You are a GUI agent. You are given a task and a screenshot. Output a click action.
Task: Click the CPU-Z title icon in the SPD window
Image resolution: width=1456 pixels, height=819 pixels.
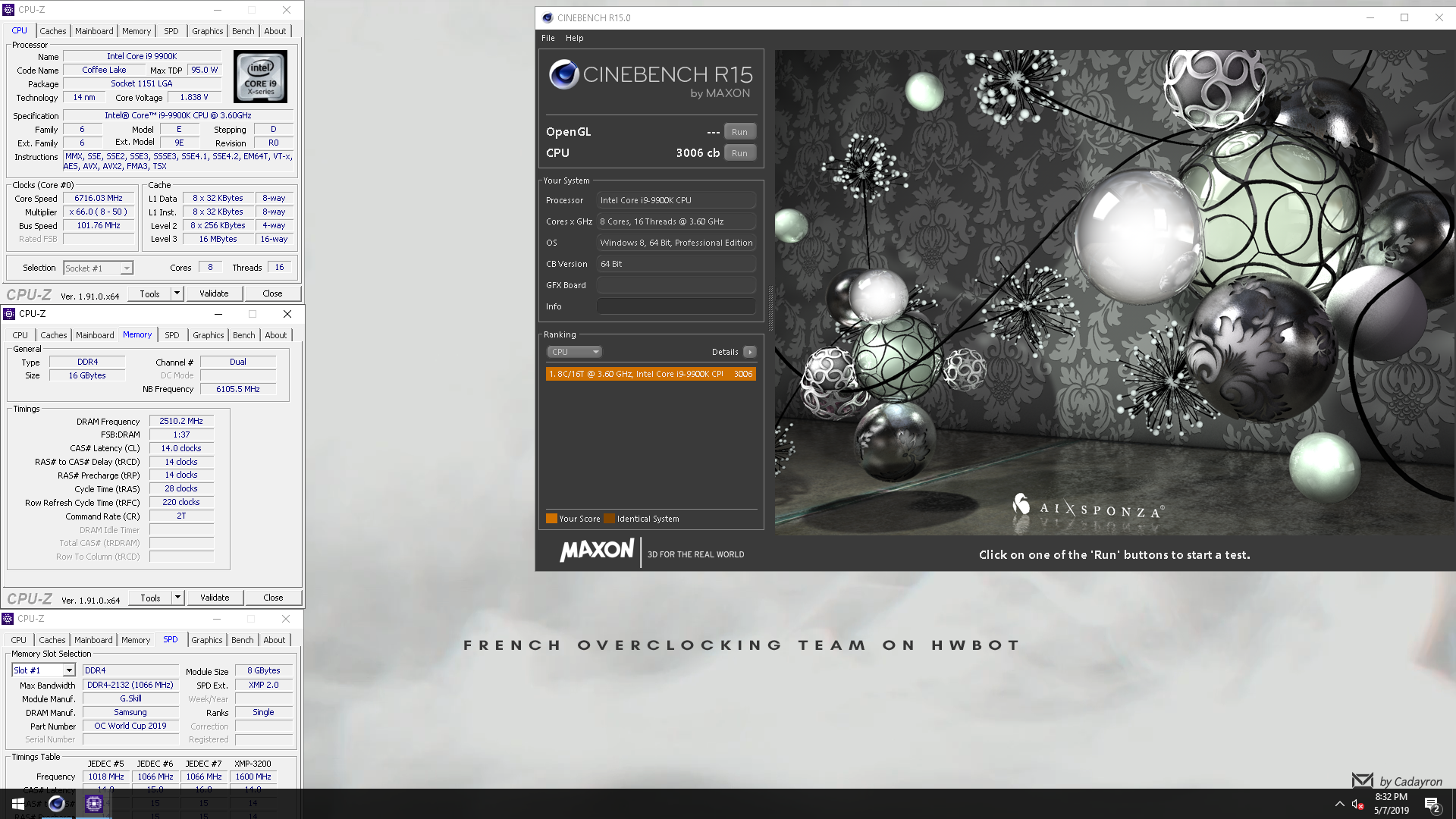click(x=8, y=619)
